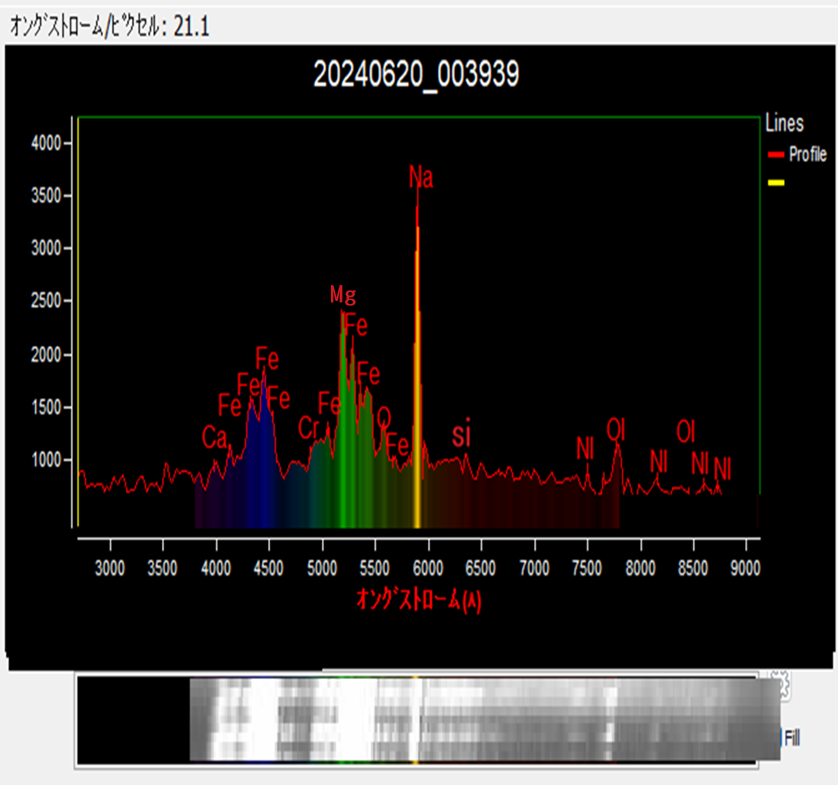The height and width of the screenshot is (785, 838).
Task: Click the red Profile legend swatch
Action: point(774,155)
